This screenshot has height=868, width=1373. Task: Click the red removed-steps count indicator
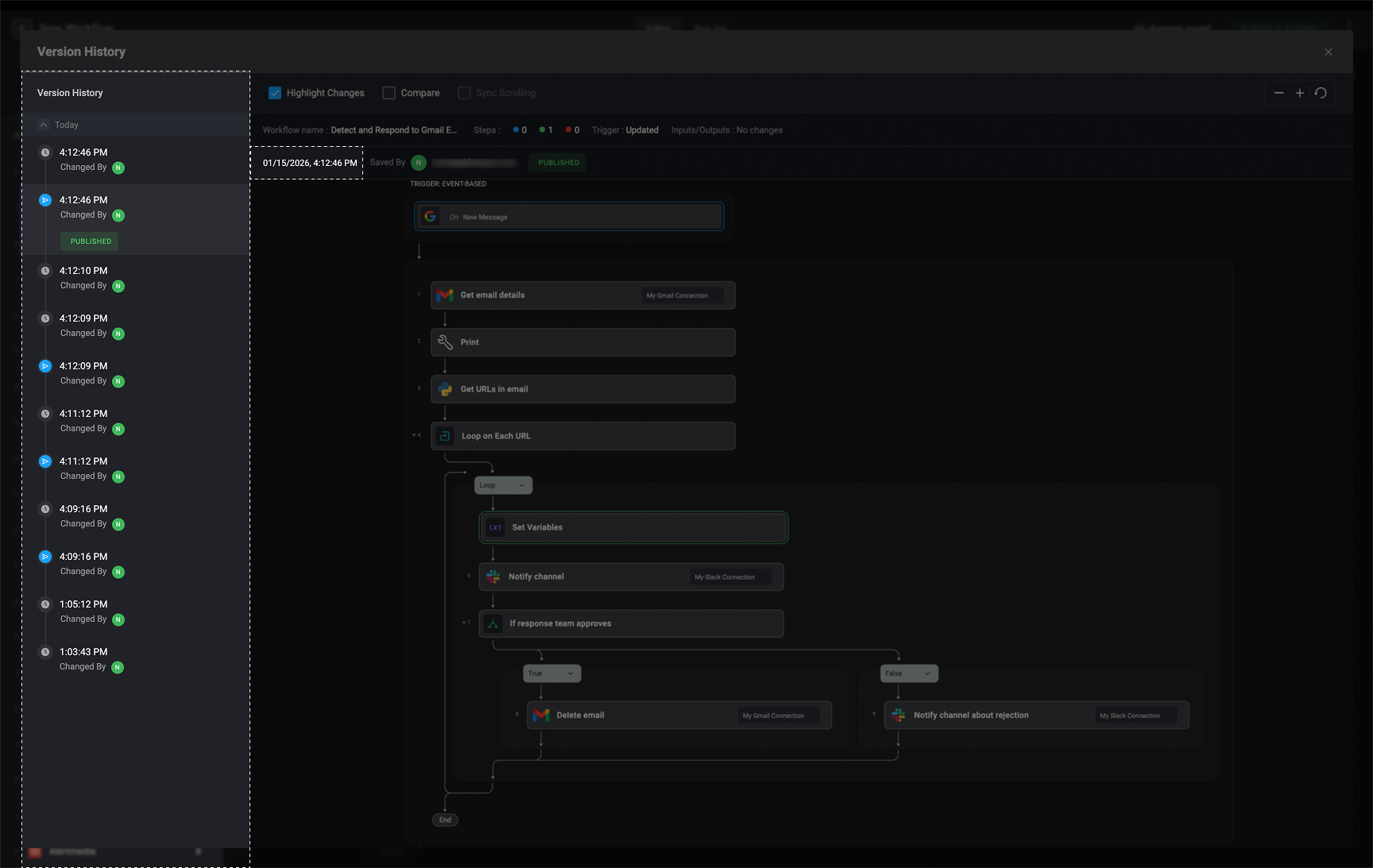[x=572, y=130]
